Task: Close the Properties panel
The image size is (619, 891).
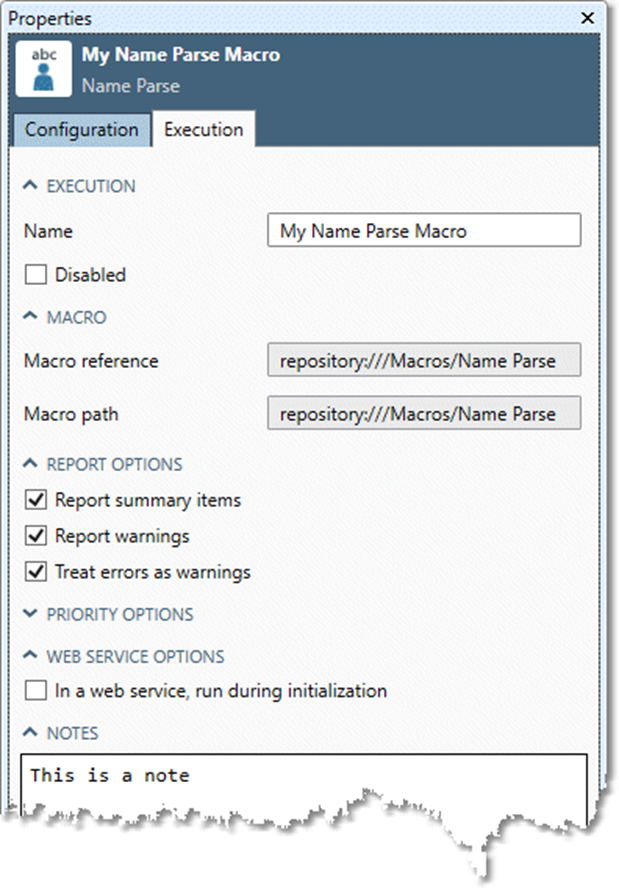Action: pos(586,18)
